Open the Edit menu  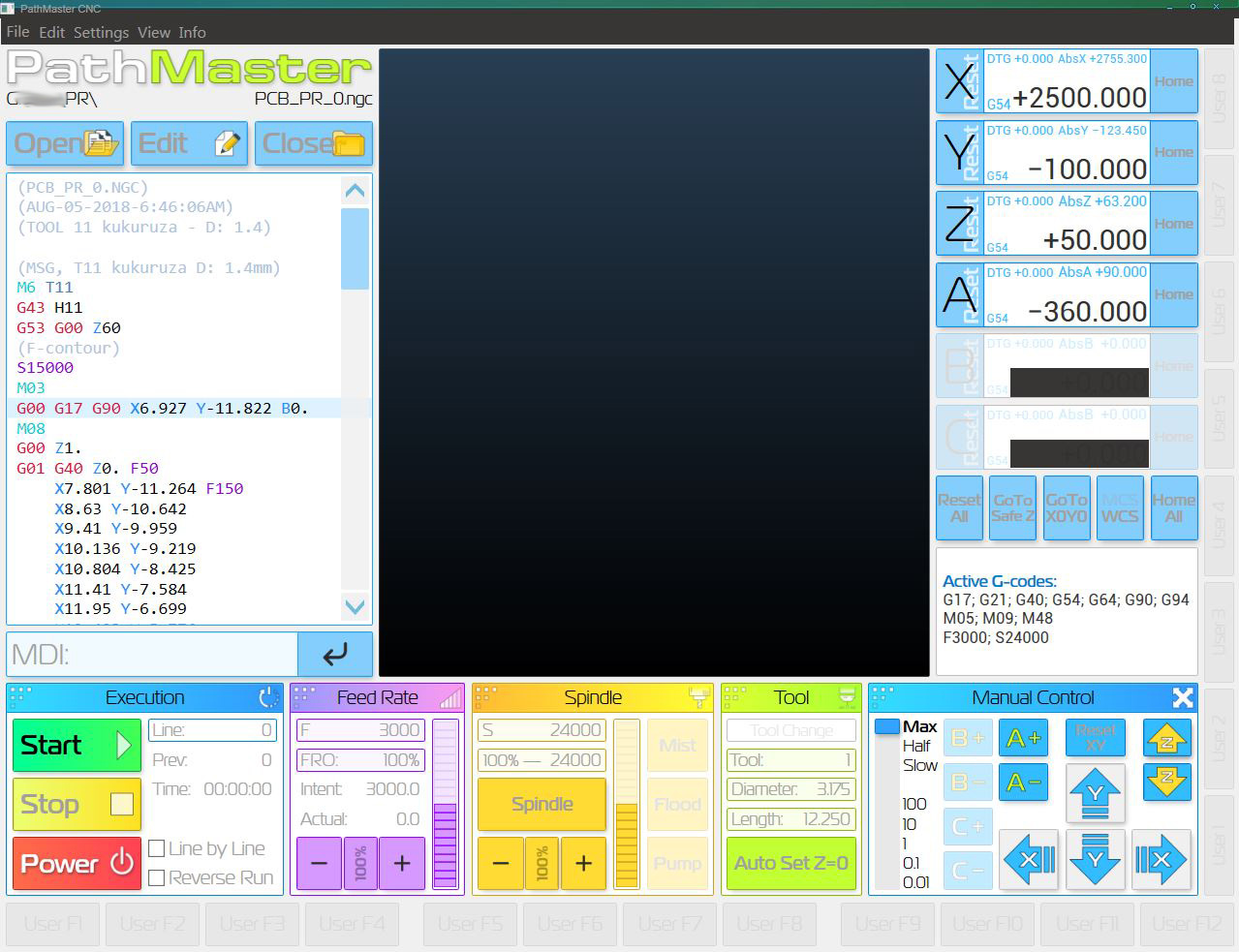point(51,32)
